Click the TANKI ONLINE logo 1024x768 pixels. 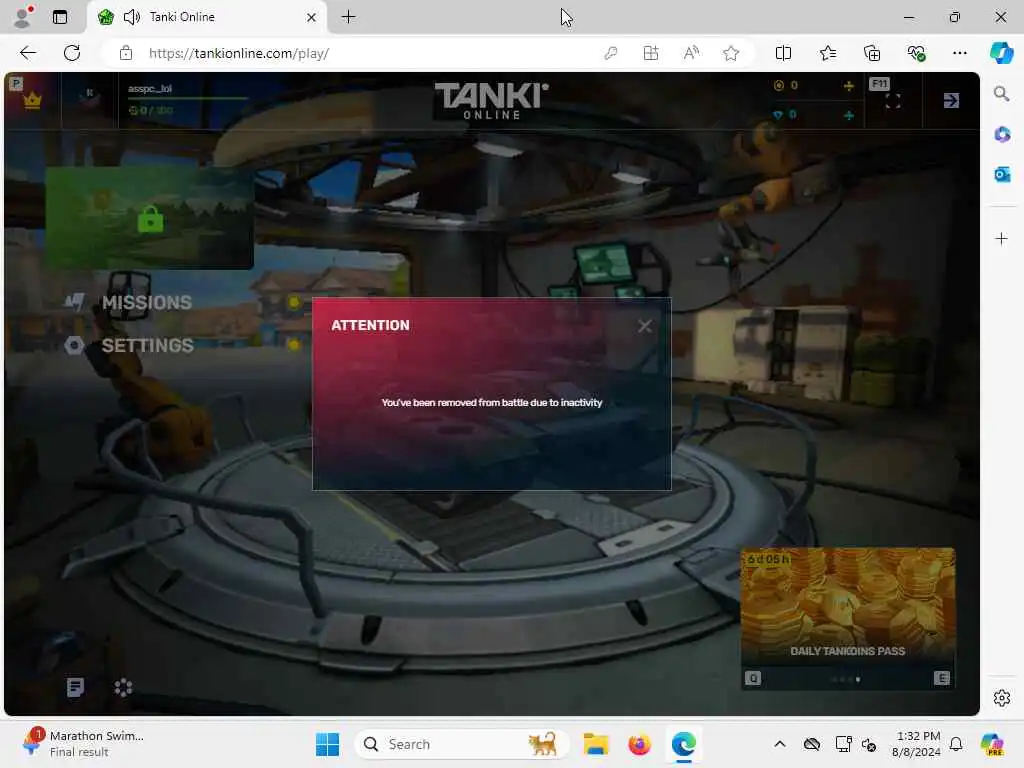click(x=492, y=101)
